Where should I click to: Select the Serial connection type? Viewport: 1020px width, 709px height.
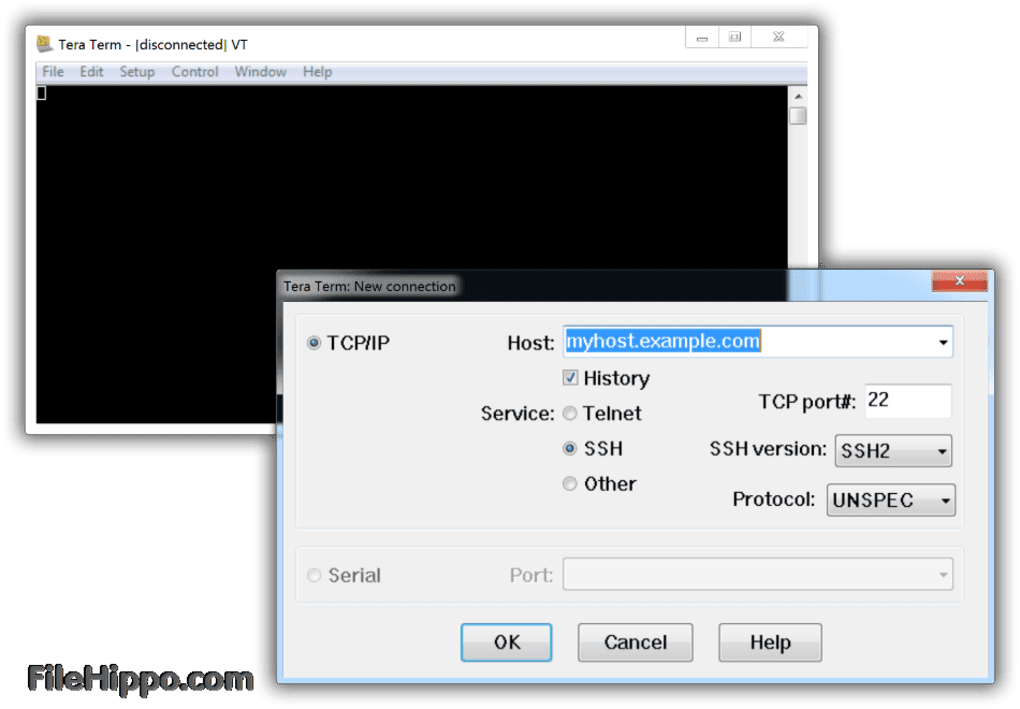pyautogui.click(x=313, y=575)
